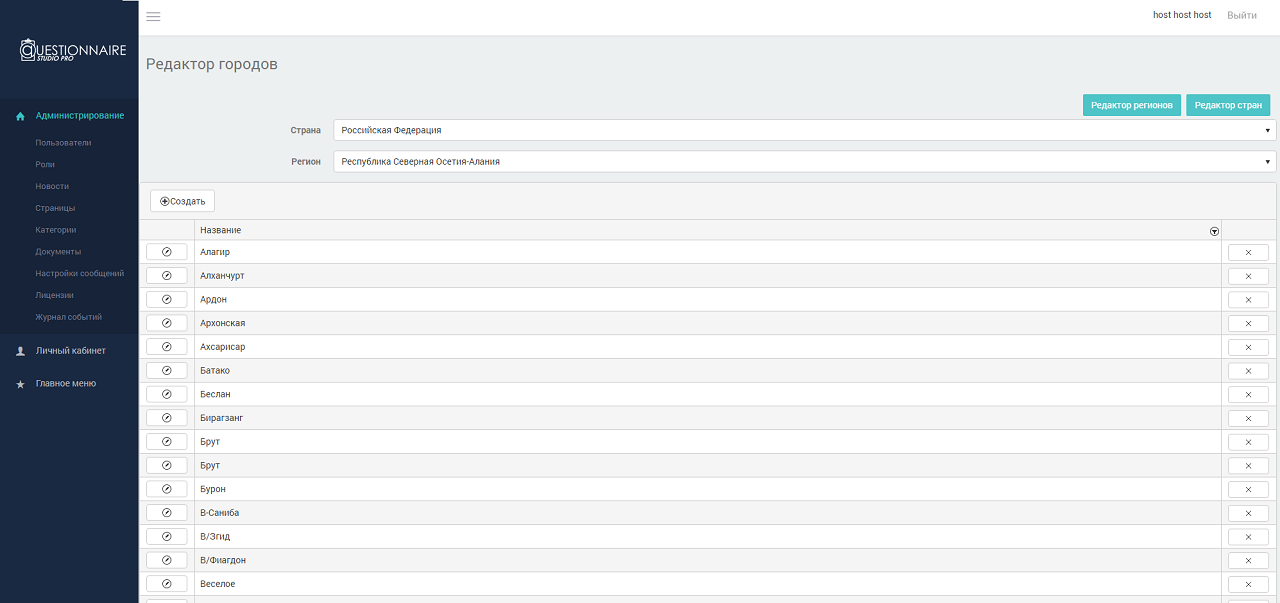Click the home icon beside Администрирование
Viewport: 1280px width, 603px height.
(20, 116)
